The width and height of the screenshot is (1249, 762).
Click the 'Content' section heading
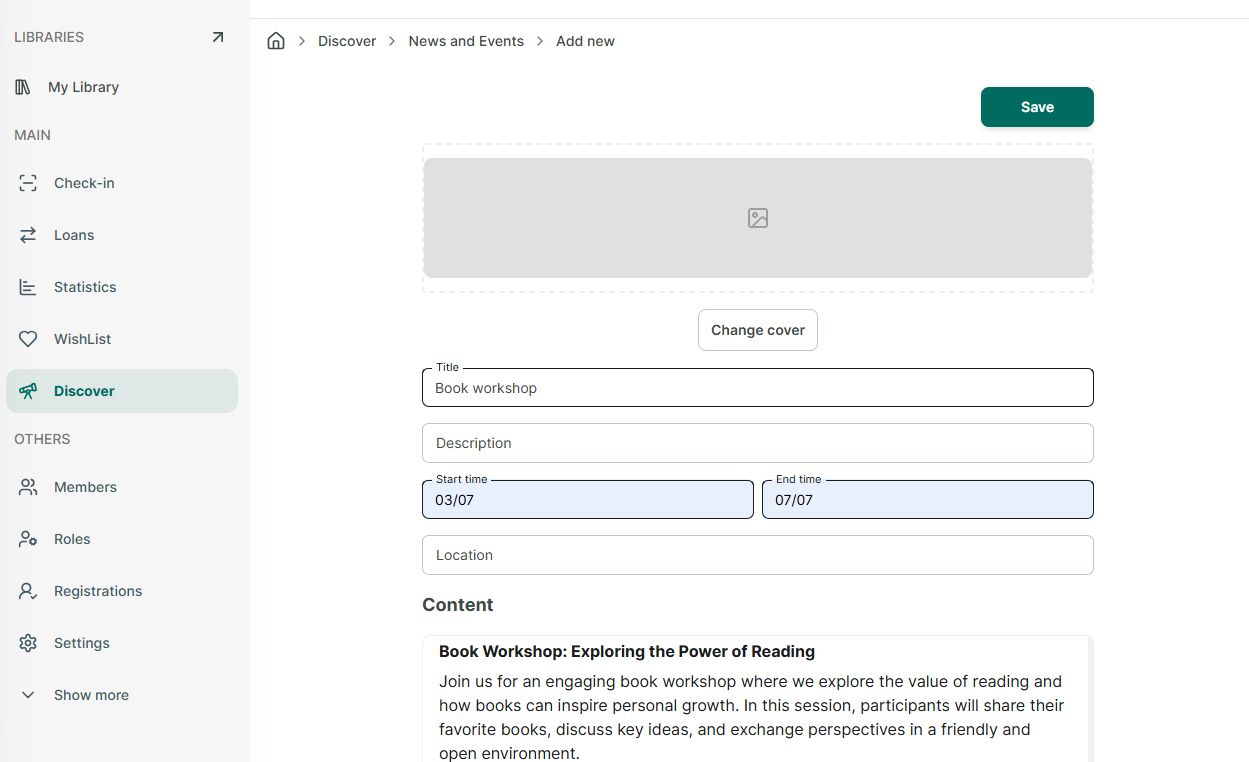point(458,605)
